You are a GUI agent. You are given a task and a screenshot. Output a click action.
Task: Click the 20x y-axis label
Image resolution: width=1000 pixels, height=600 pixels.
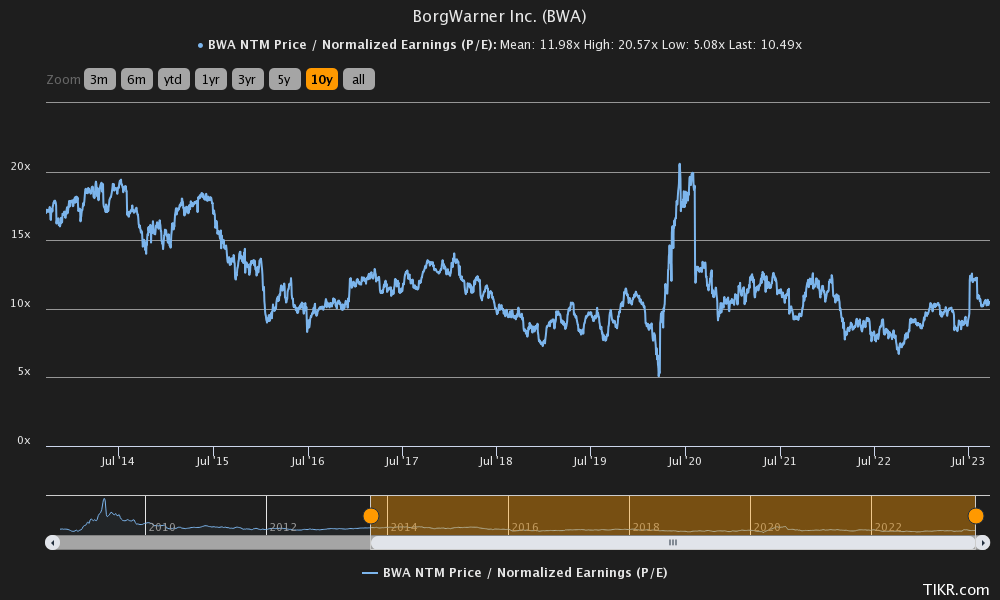point(20,166)
